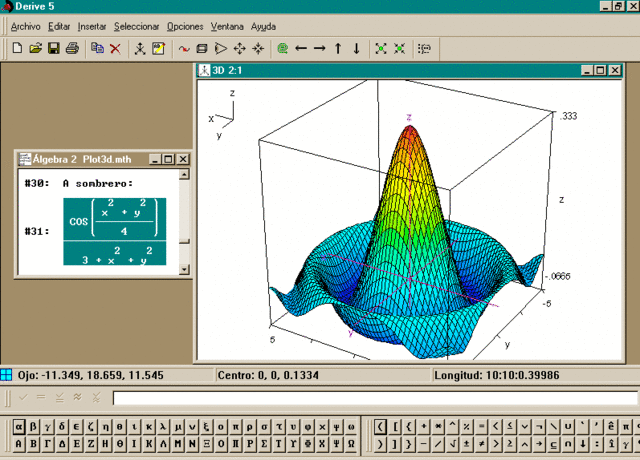The image size is (640, 460).
Task: Insert lowercase lambda symbol
Action: [x=163, y=427]
